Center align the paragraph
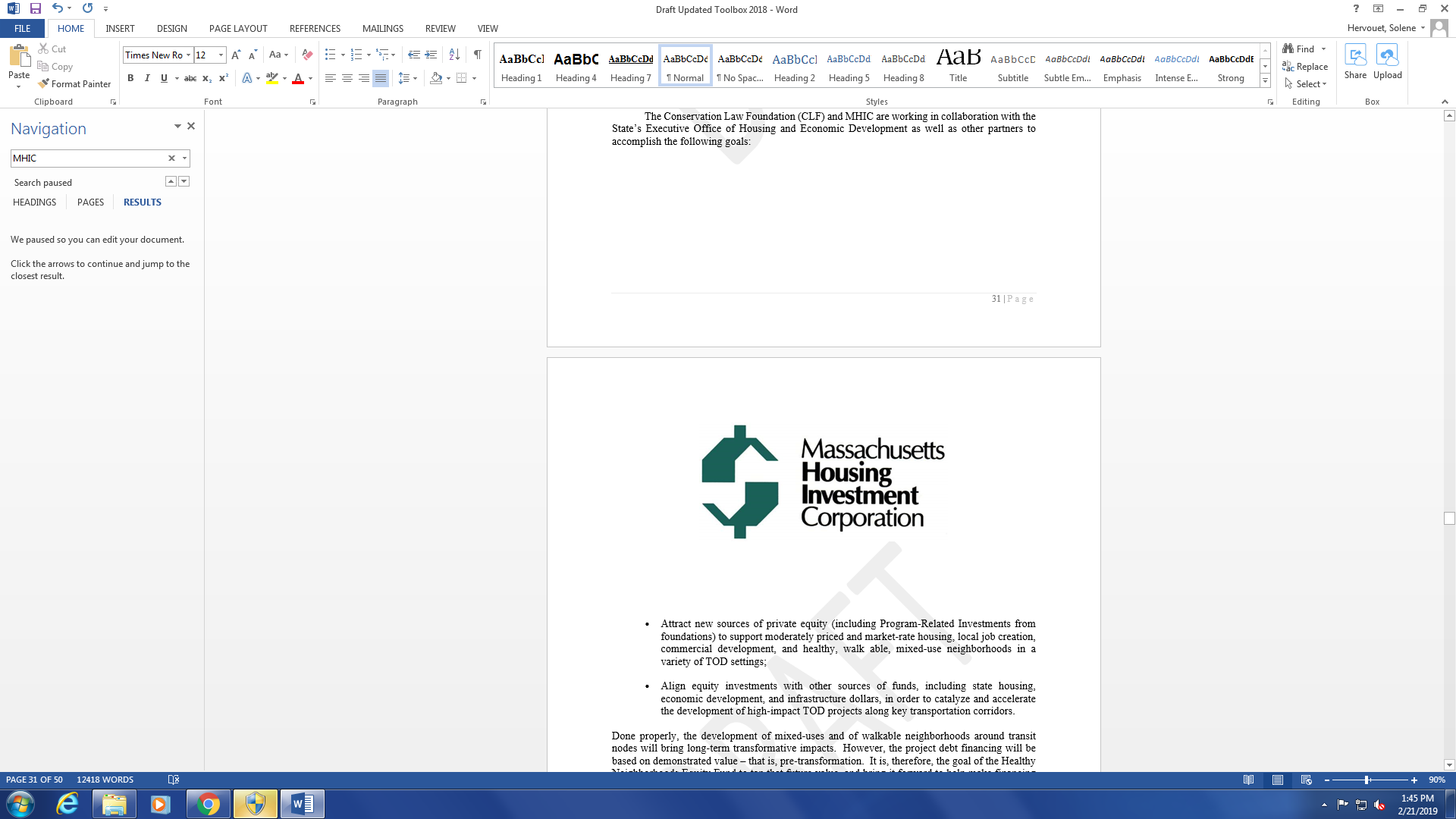1456x819 pixels. [x=347, y=78]
